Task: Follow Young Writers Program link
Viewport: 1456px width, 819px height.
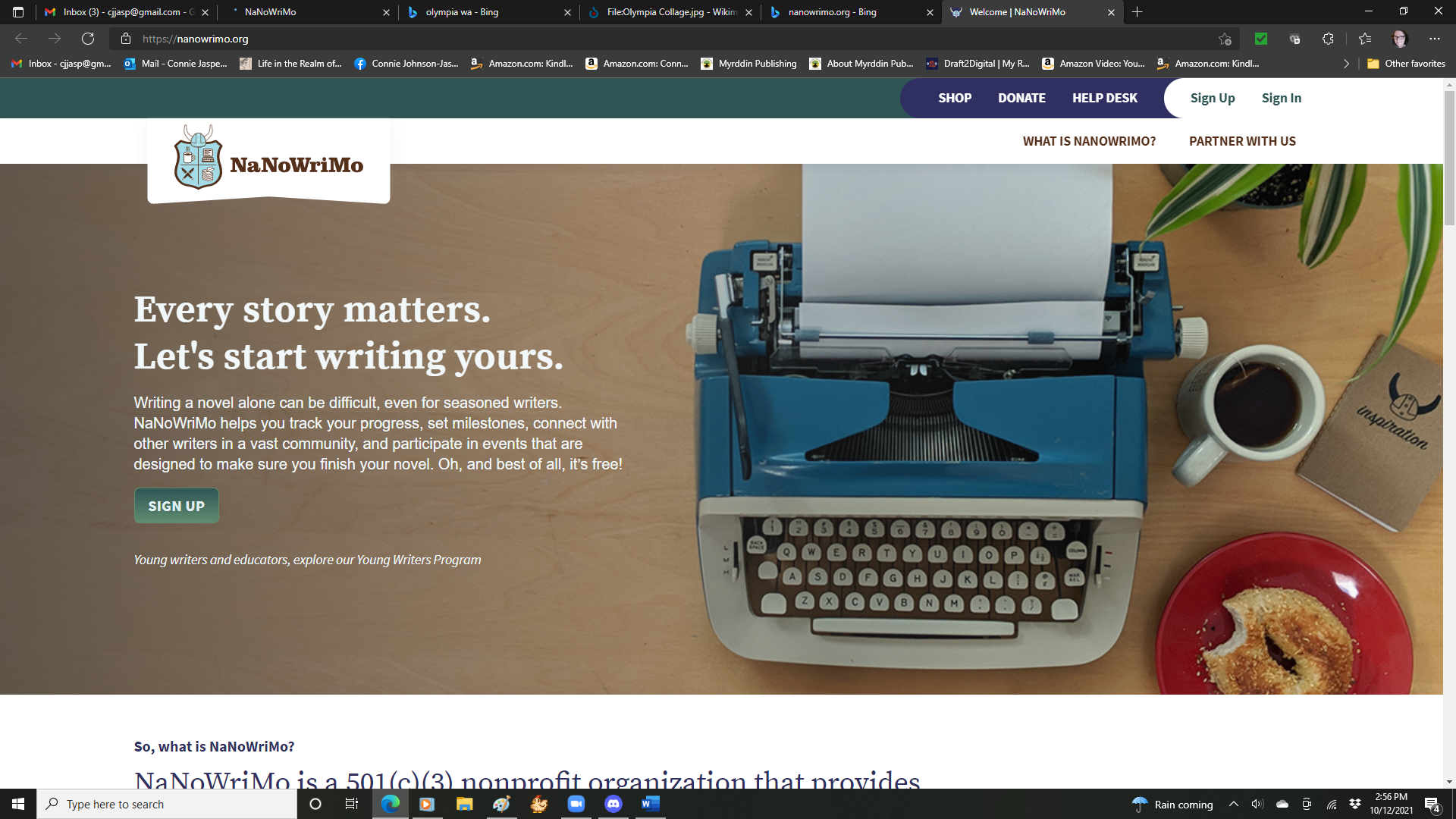Action: [x=419, y=560]
